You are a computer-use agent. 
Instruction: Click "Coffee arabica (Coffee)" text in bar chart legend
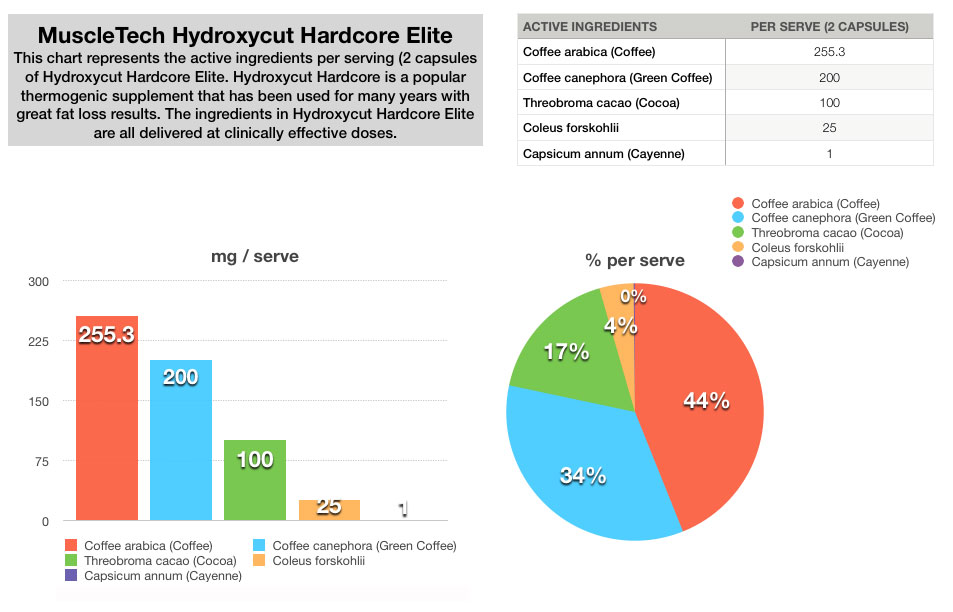148,546
